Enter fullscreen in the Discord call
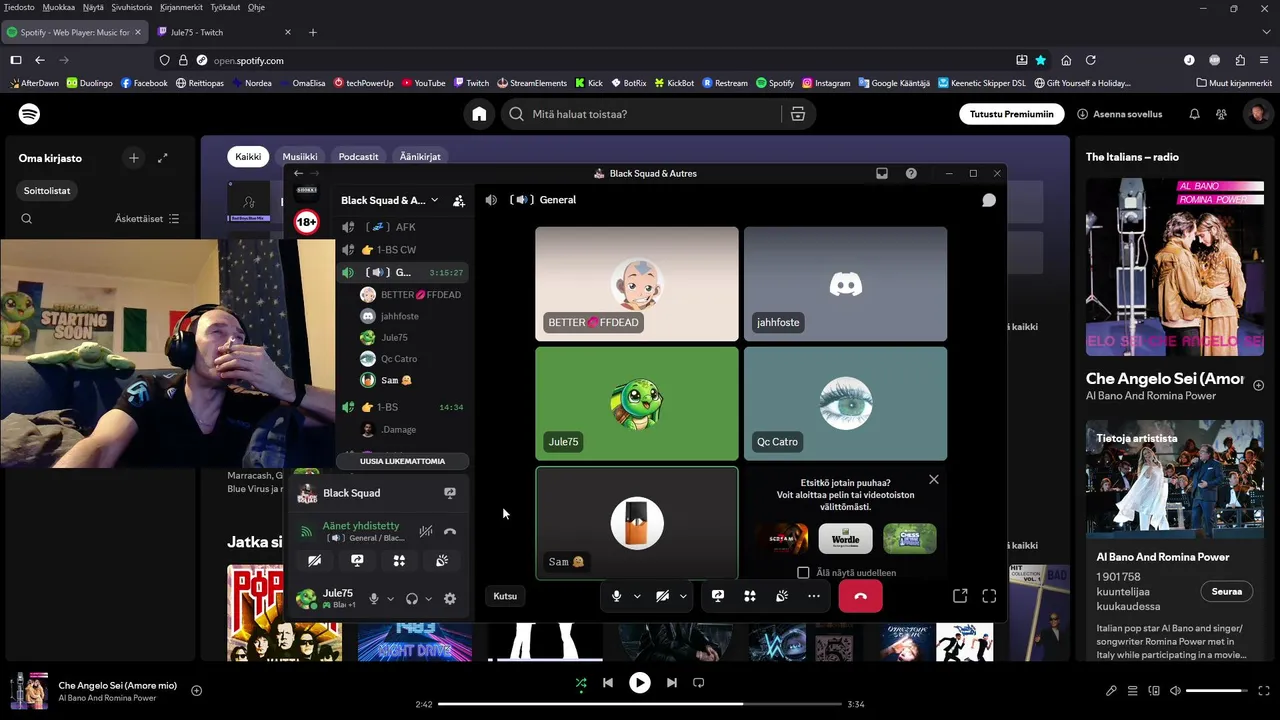This screenshot has height=720, width=1280. (x=989, y=596)
